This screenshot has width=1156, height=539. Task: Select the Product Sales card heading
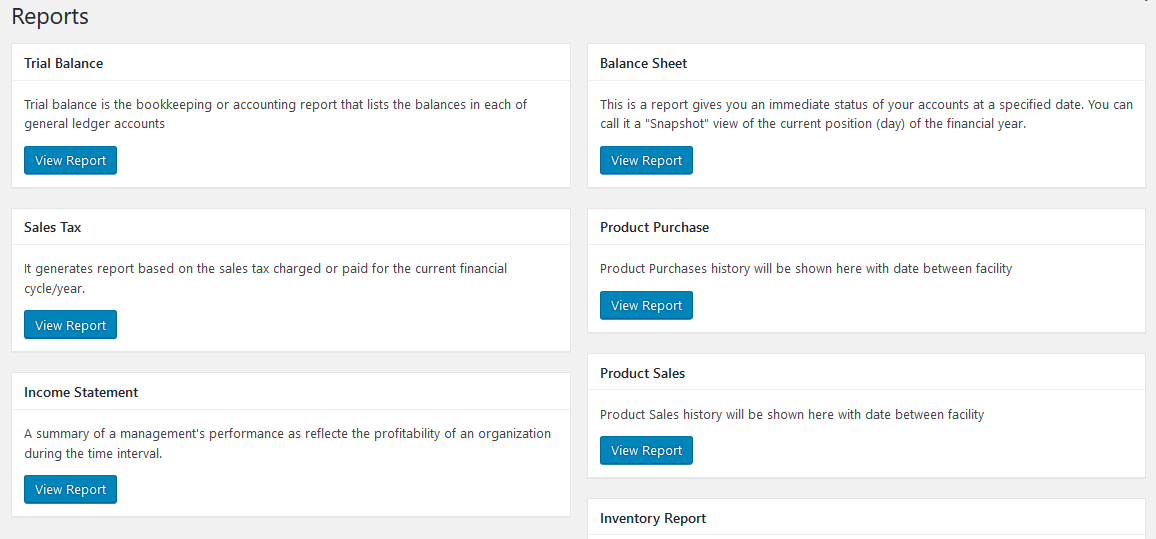pos(642,373)
